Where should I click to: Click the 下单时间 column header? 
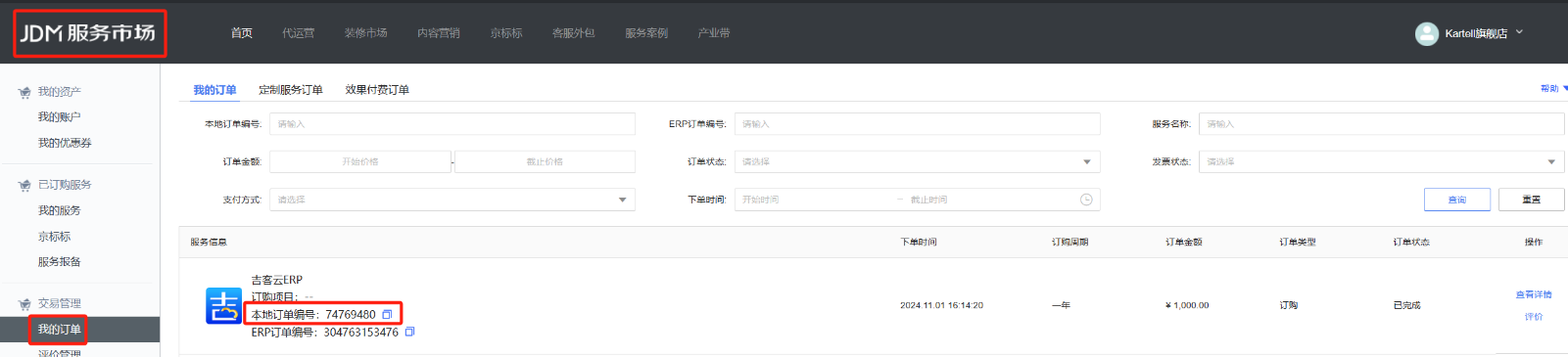click(x=919, y=243)
